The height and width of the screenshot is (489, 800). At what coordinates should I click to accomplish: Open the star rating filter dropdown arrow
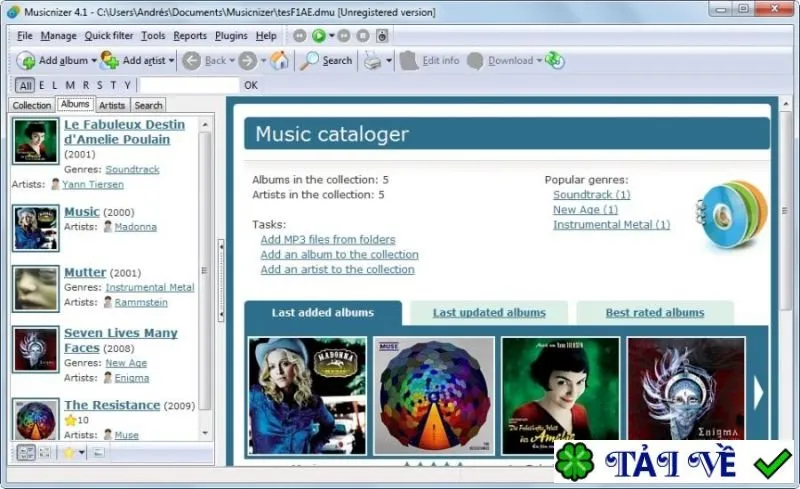click(x=82, y=452)
